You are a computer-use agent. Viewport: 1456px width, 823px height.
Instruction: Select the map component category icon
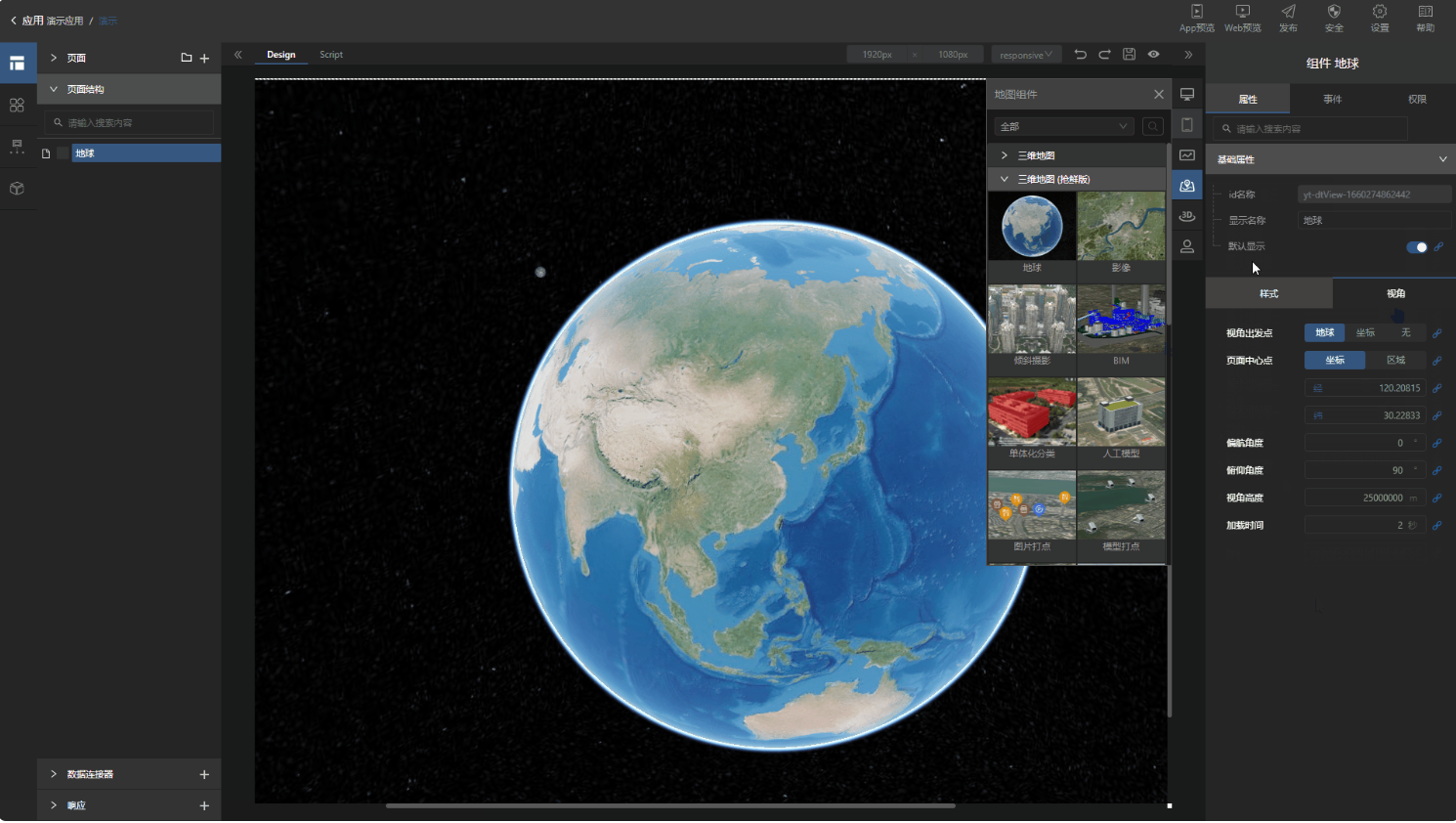point(1187,186)
